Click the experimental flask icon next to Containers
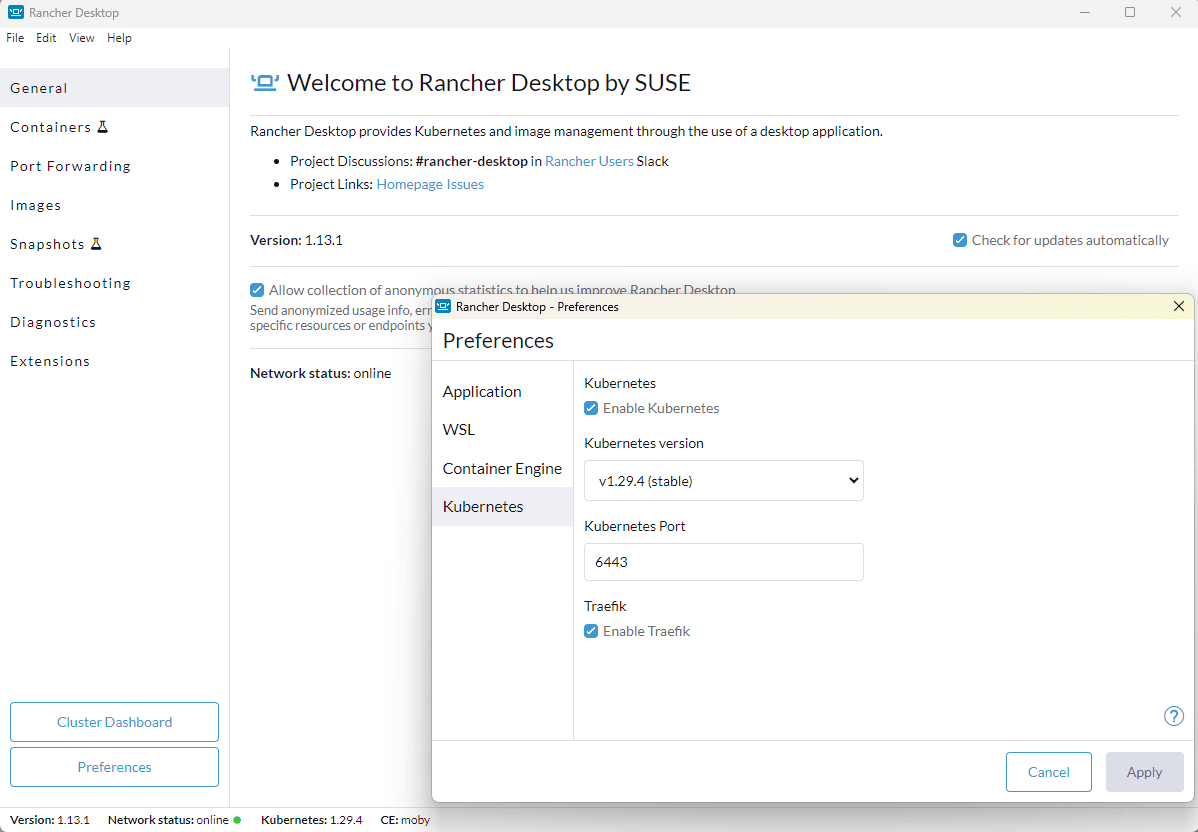The image size is (1198, 832). click(102, 127)
